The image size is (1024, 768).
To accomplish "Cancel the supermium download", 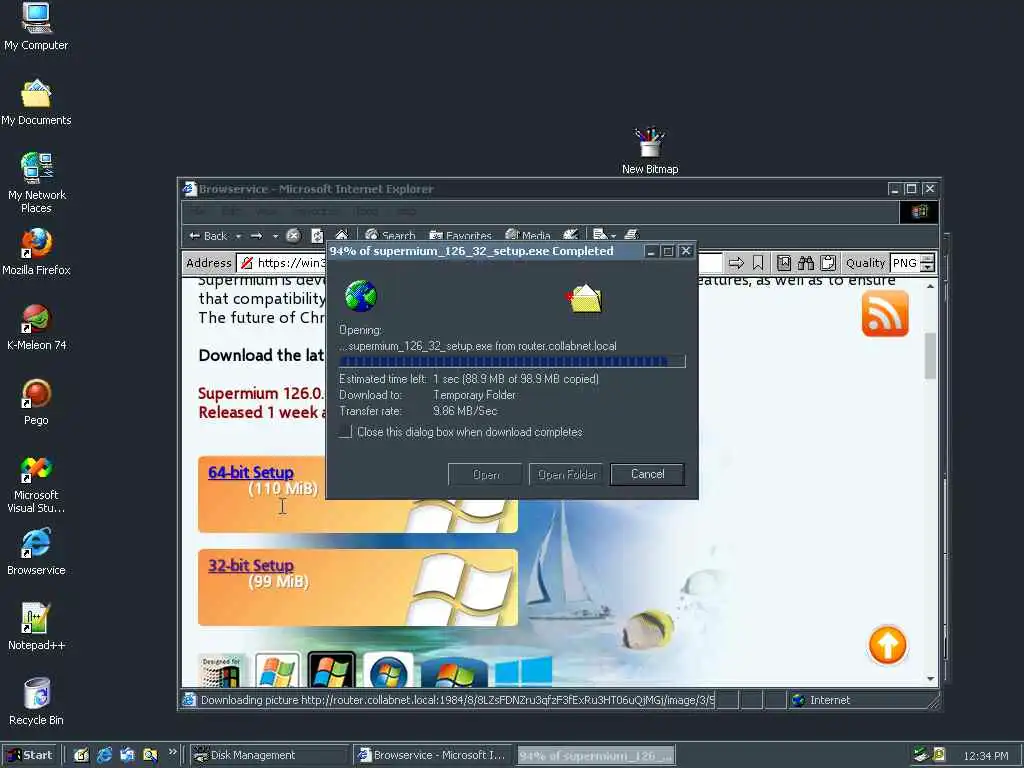I will [x=647, y=474].
